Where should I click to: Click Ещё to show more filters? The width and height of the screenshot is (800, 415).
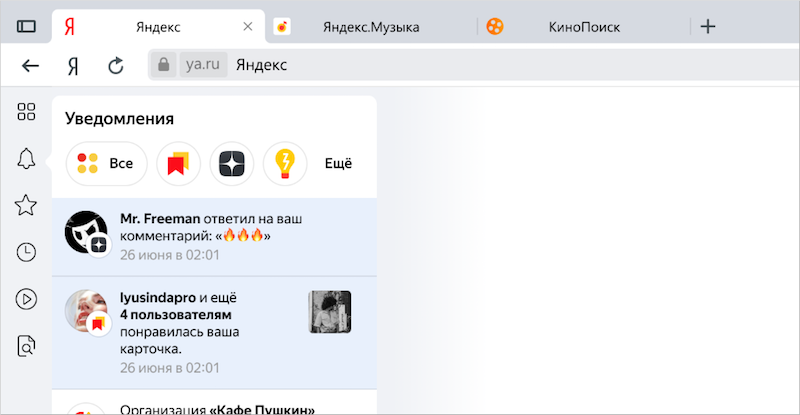pyautogui.click(x=338, y=163)
